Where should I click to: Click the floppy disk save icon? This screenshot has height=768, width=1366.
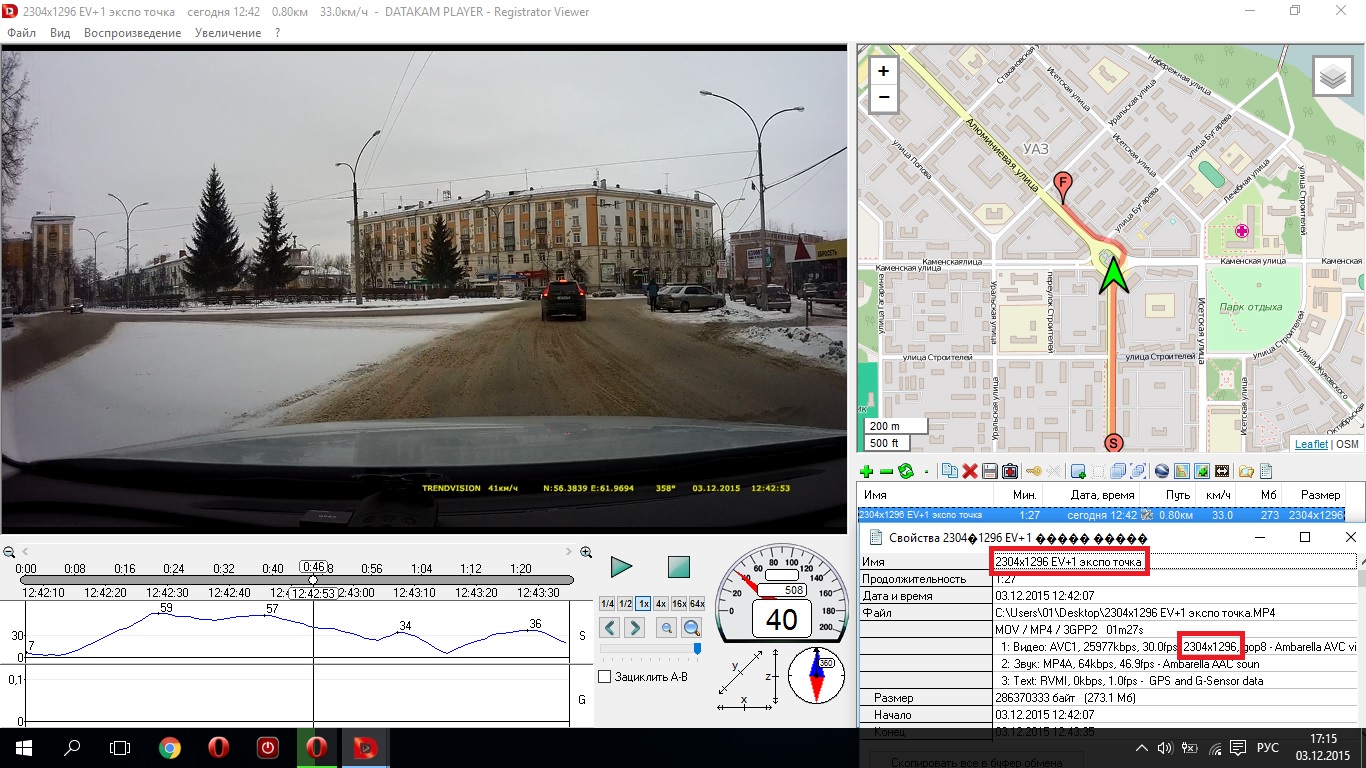pos(989,472)
